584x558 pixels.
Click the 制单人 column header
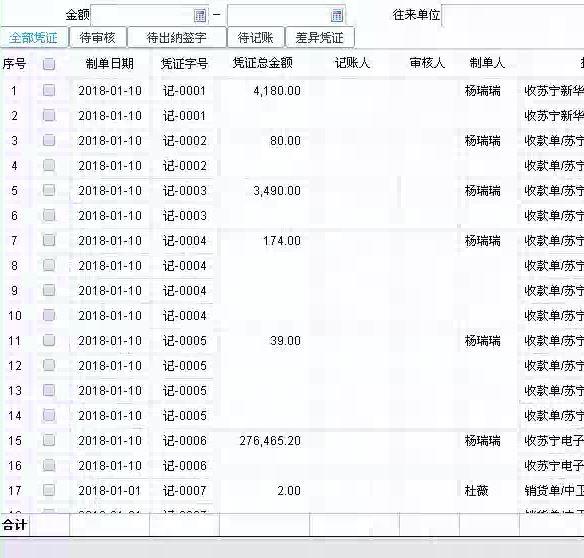(487, 63)
